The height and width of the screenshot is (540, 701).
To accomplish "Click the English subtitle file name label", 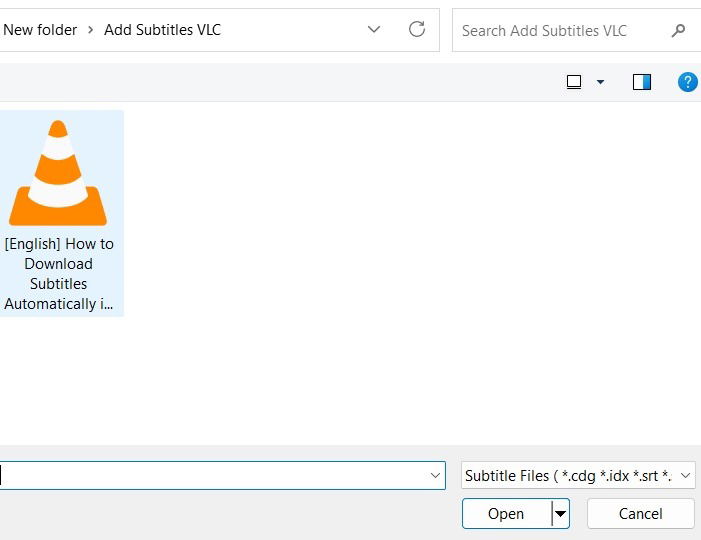I will (59, 274).
